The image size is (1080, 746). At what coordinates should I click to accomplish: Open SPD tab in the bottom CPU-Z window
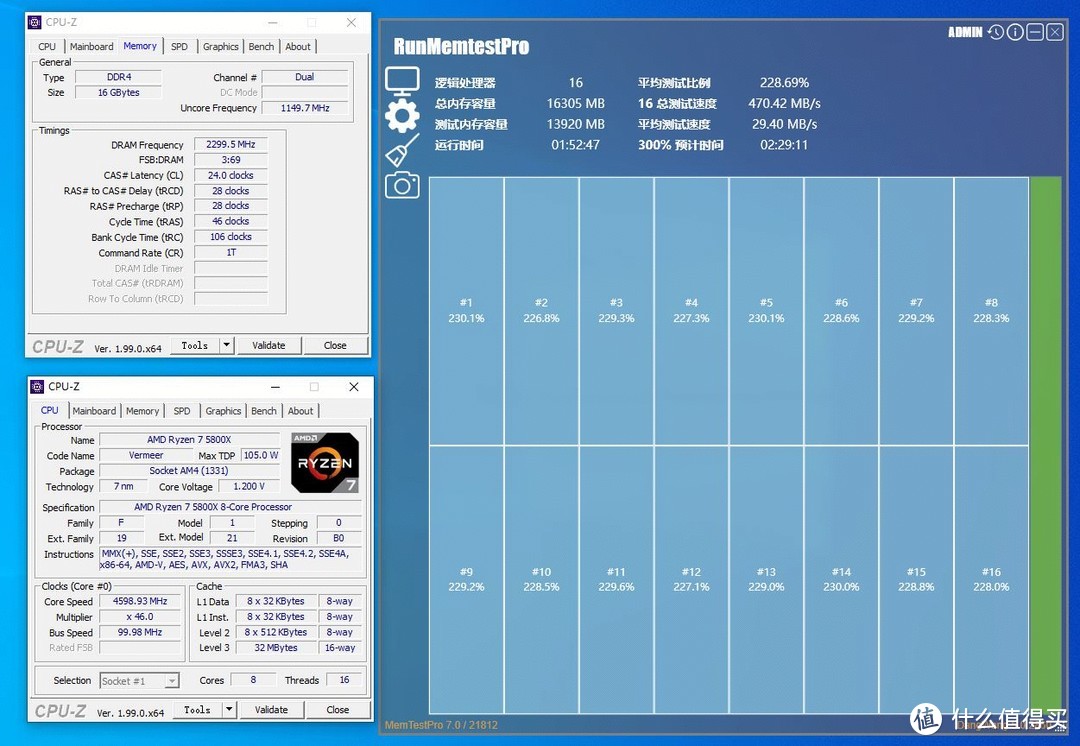(x=182, y=411)
